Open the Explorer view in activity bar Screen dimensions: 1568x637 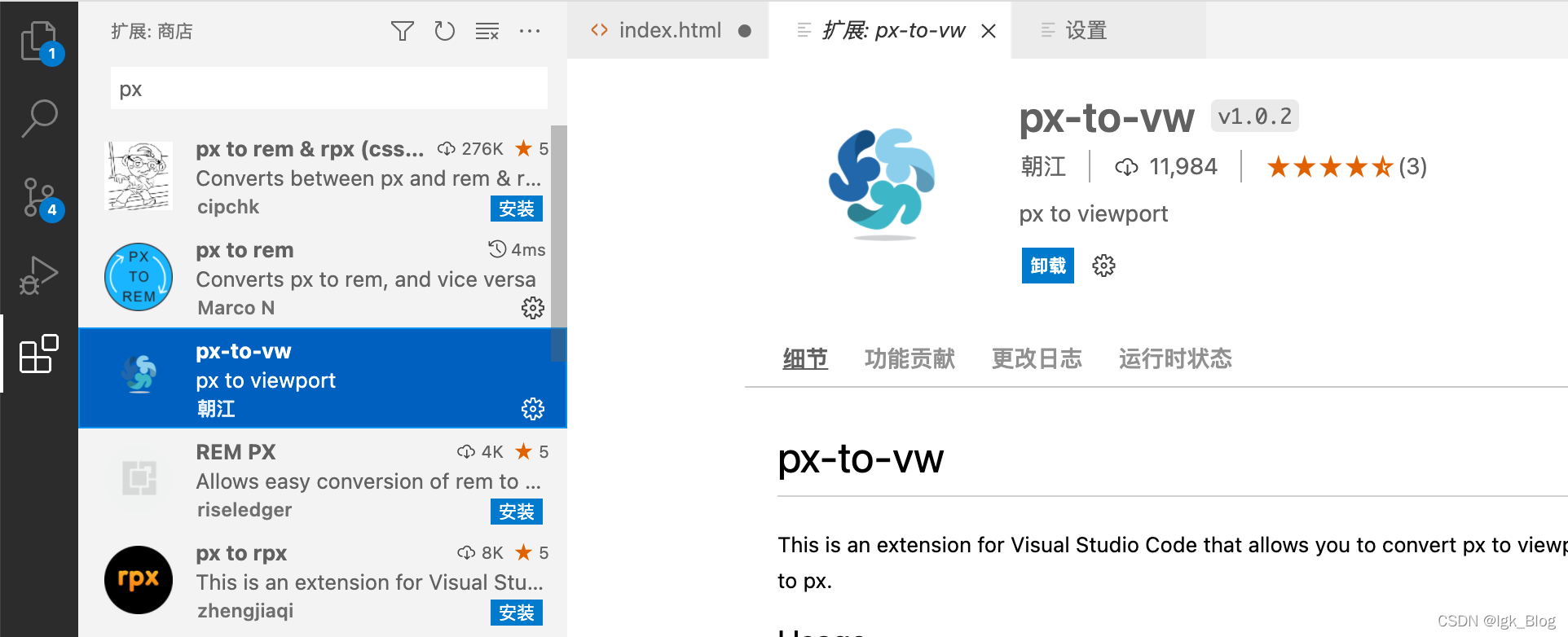[x=39, y=41]
